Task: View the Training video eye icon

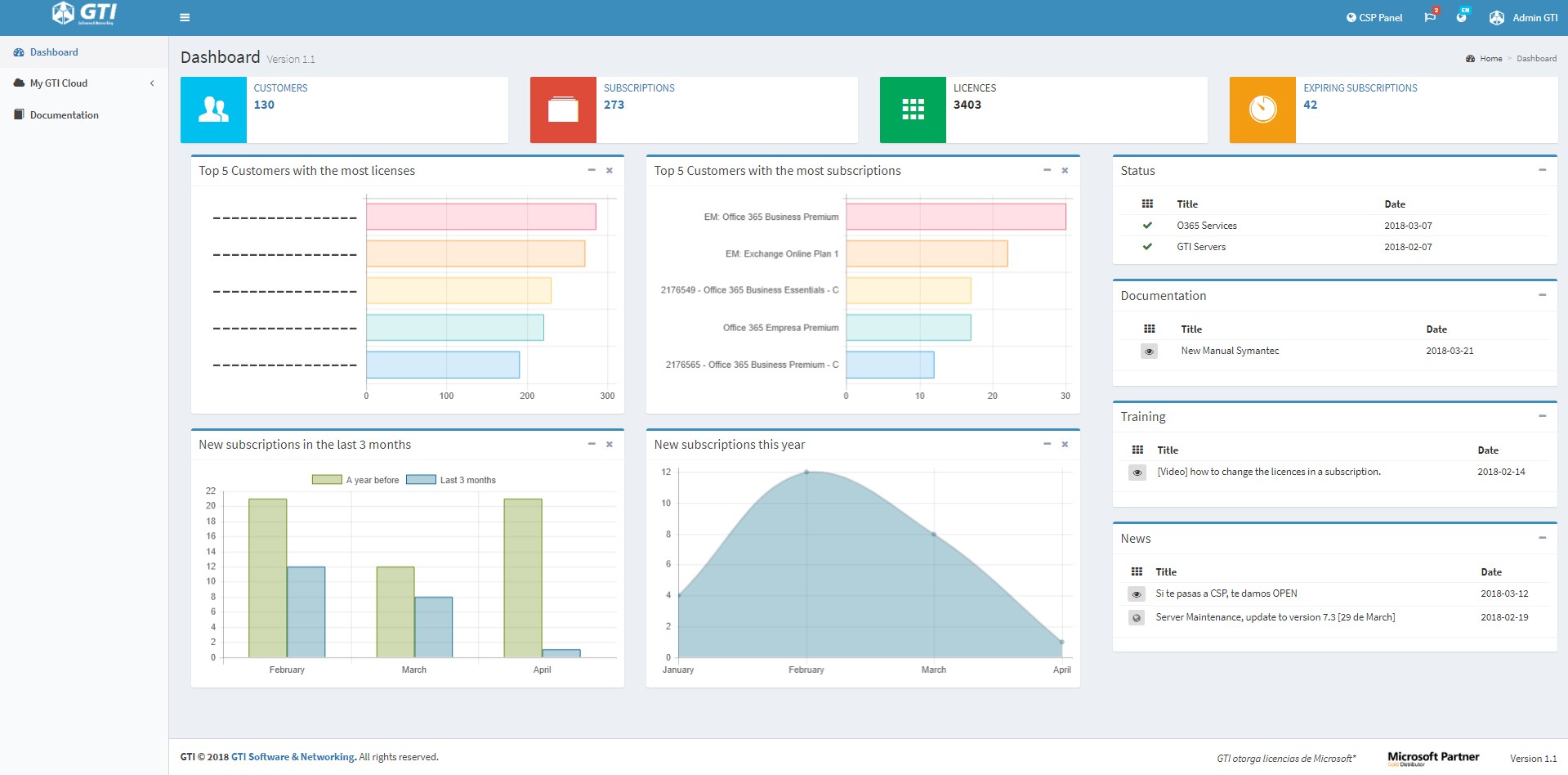Action: coord(1137,473)
